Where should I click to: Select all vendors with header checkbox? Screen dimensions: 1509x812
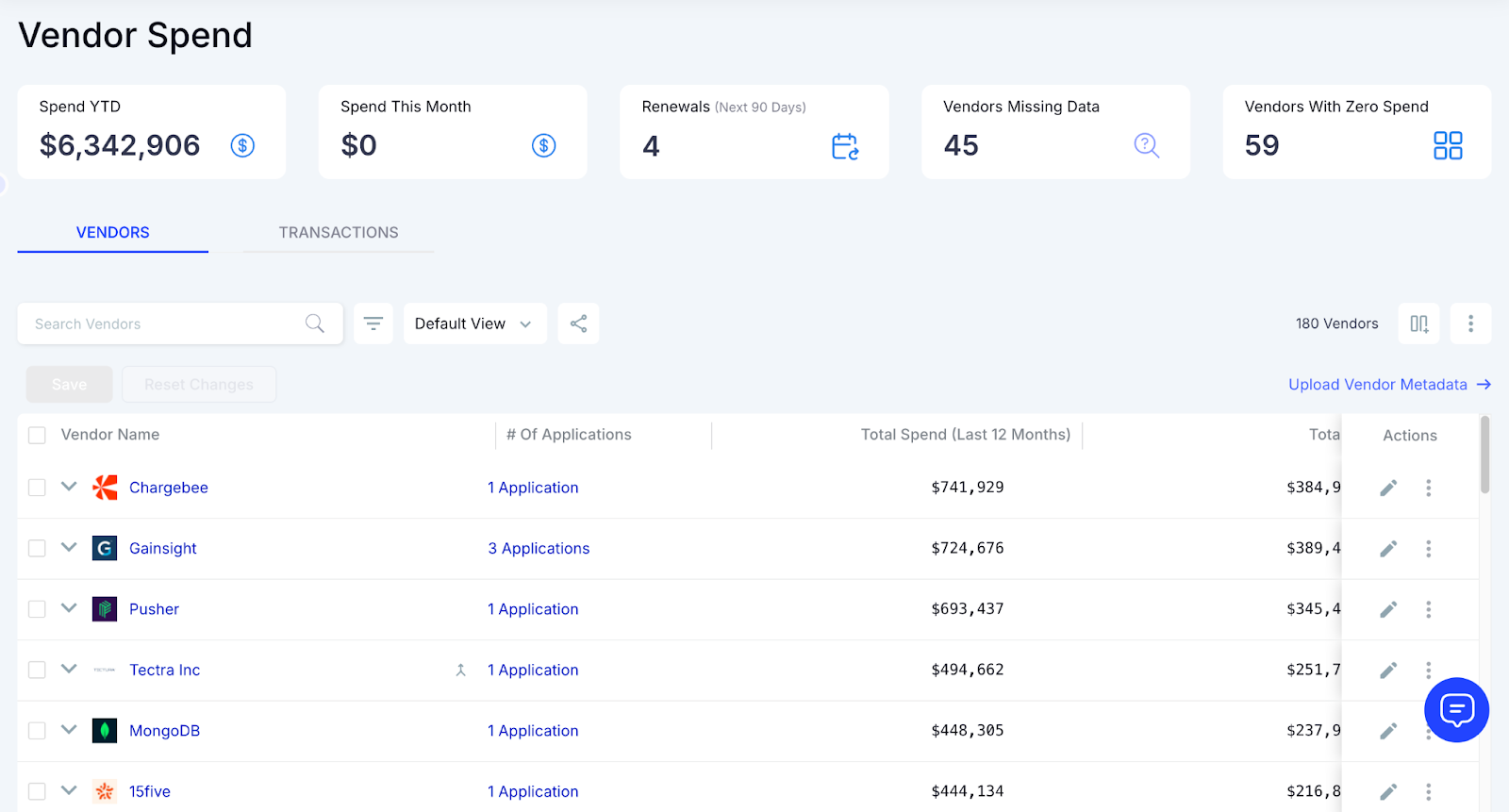(x=37, y=435)
